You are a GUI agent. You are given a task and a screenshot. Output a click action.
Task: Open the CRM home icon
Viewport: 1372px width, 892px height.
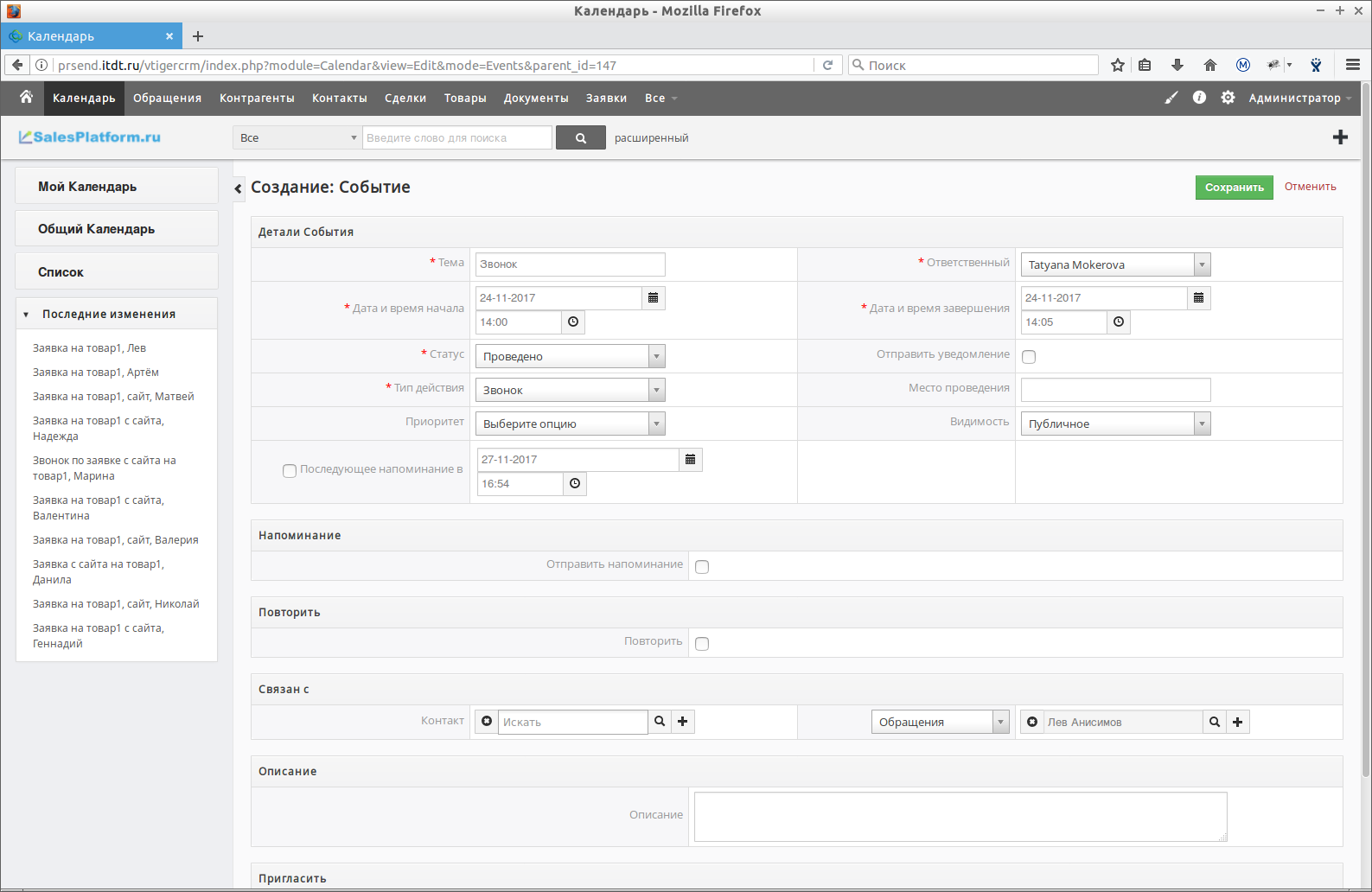pyautogui.click(x=26, y=98)
